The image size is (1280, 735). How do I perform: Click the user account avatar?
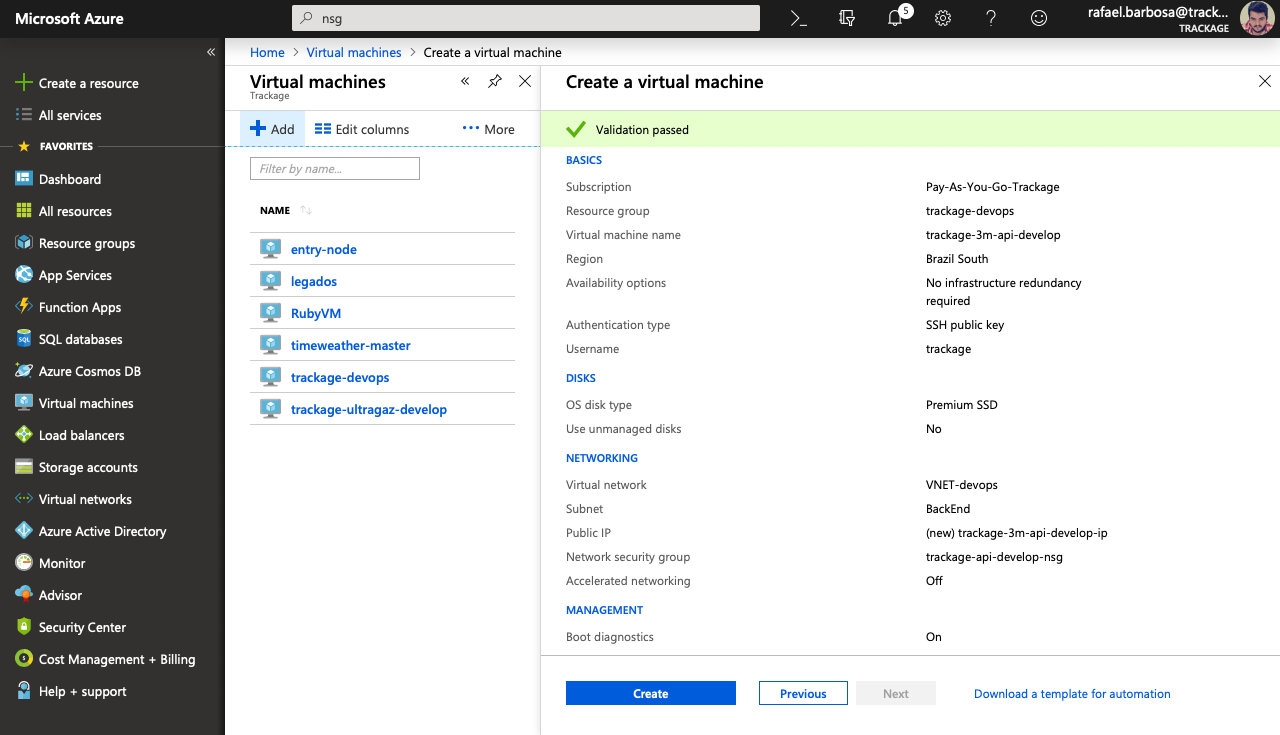pos(1257,18)
